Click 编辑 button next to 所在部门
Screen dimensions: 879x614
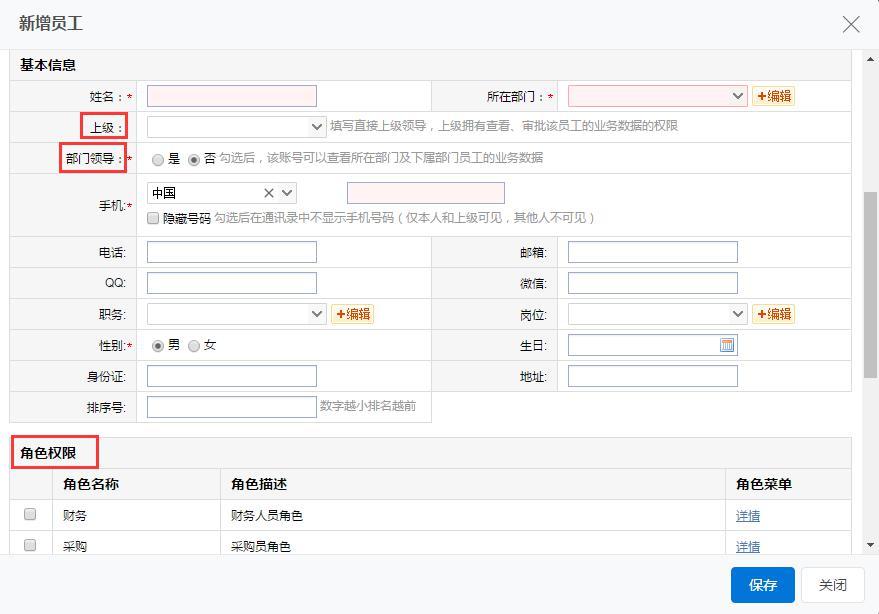click(774, 96)
